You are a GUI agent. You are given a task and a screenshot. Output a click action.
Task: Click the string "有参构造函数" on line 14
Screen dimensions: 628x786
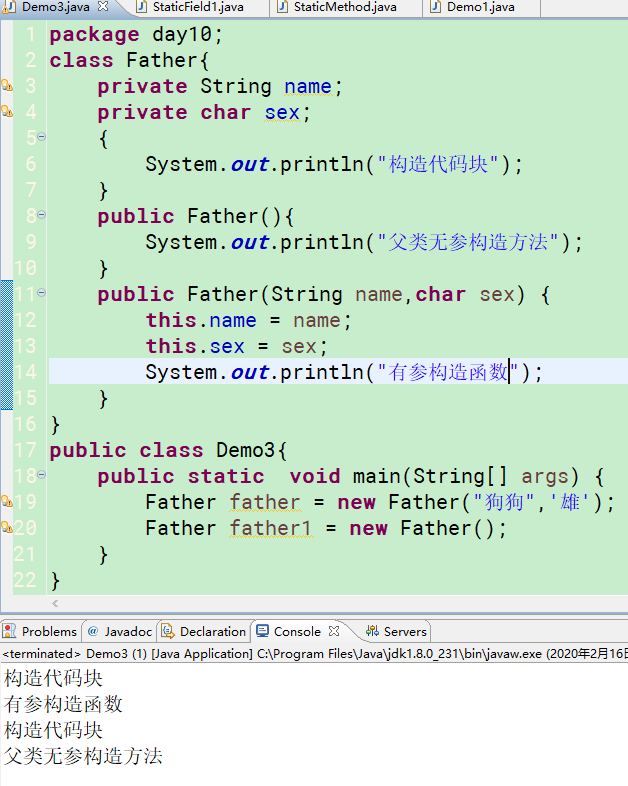(448, 372)
